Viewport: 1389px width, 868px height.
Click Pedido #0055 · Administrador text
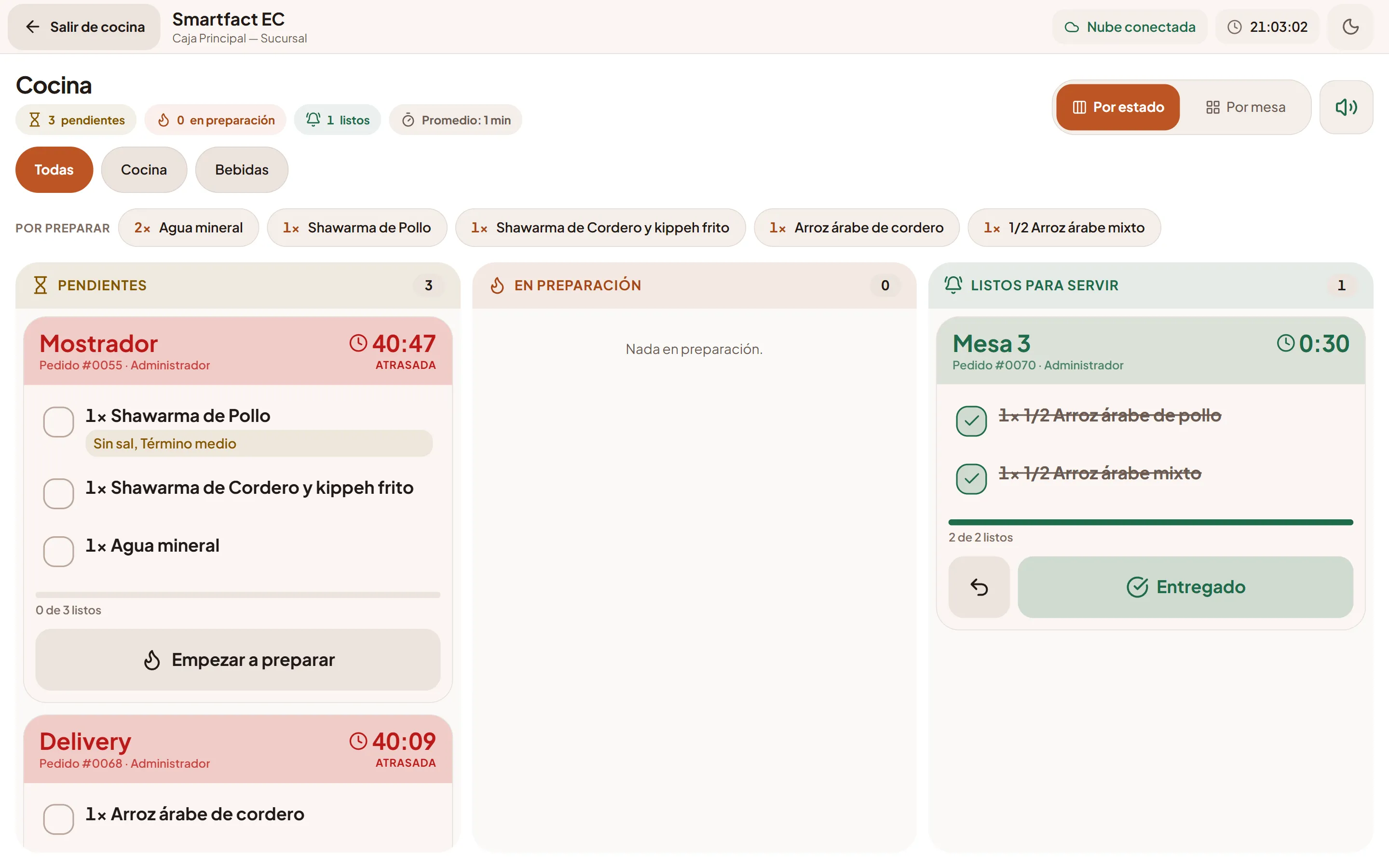point(124,366)
